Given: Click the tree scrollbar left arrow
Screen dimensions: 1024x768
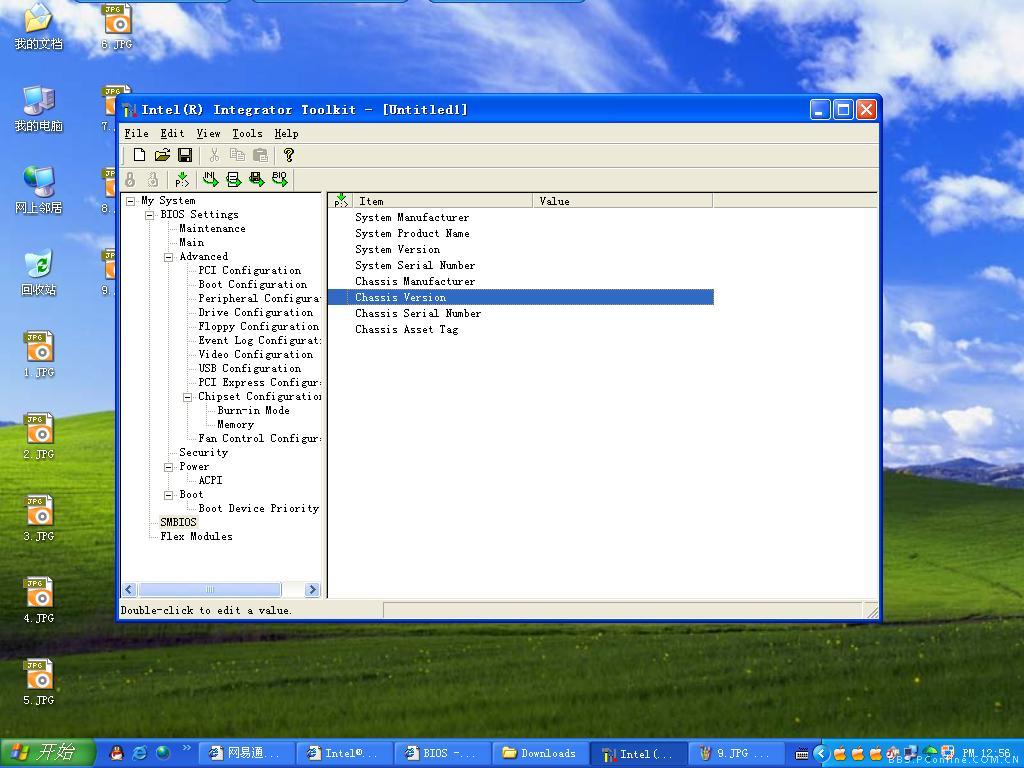Looking at the screenshot, I should pyautogui.click(x=129, y=590).
